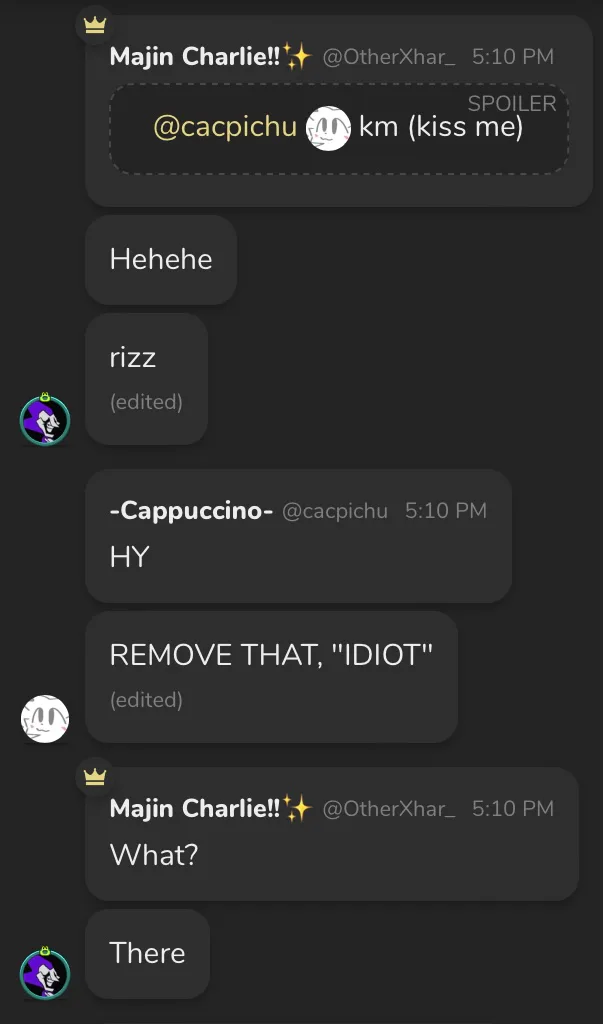The image size is (603, 1024).
Task: Open the -Cappuccino- username profile
Action: point(191,511)
